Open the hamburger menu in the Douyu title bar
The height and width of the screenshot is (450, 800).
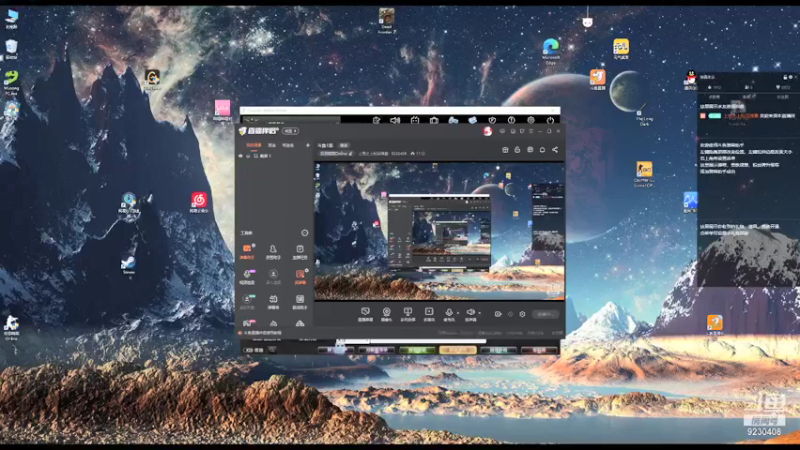tap(531, 131)
